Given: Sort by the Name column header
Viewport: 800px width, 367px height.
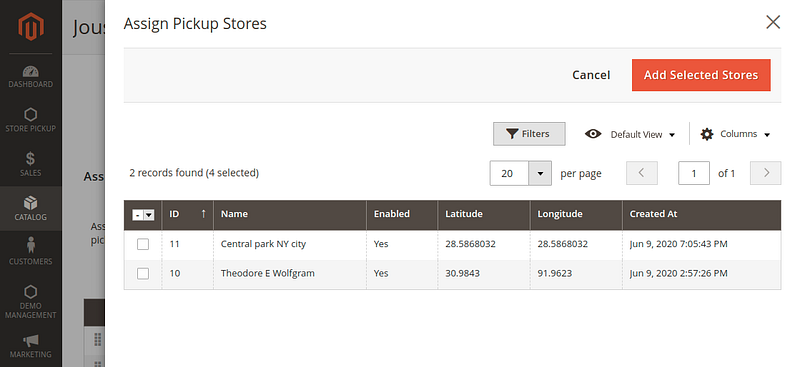Looking at the screenshot, I should (x=290, y=214).
